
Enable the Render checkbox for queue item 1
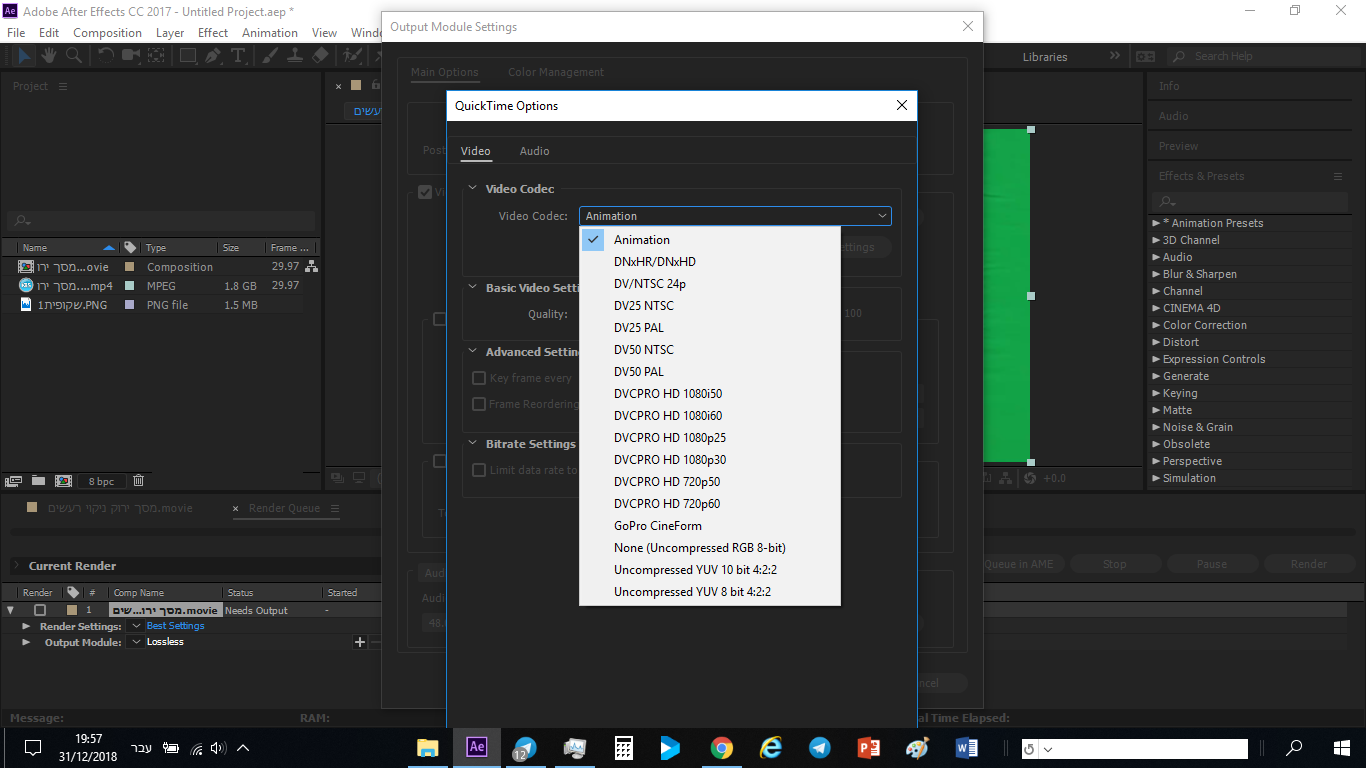click(40, 610)
